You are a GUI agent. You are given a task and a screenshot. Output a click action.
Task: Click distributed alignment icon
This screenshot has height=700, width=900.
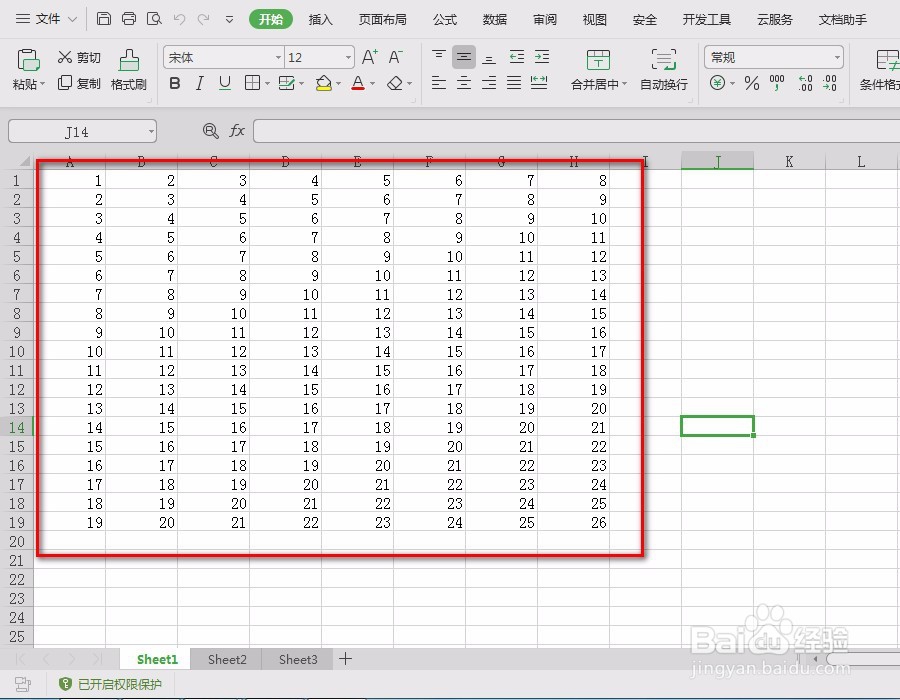pos(539,83)
